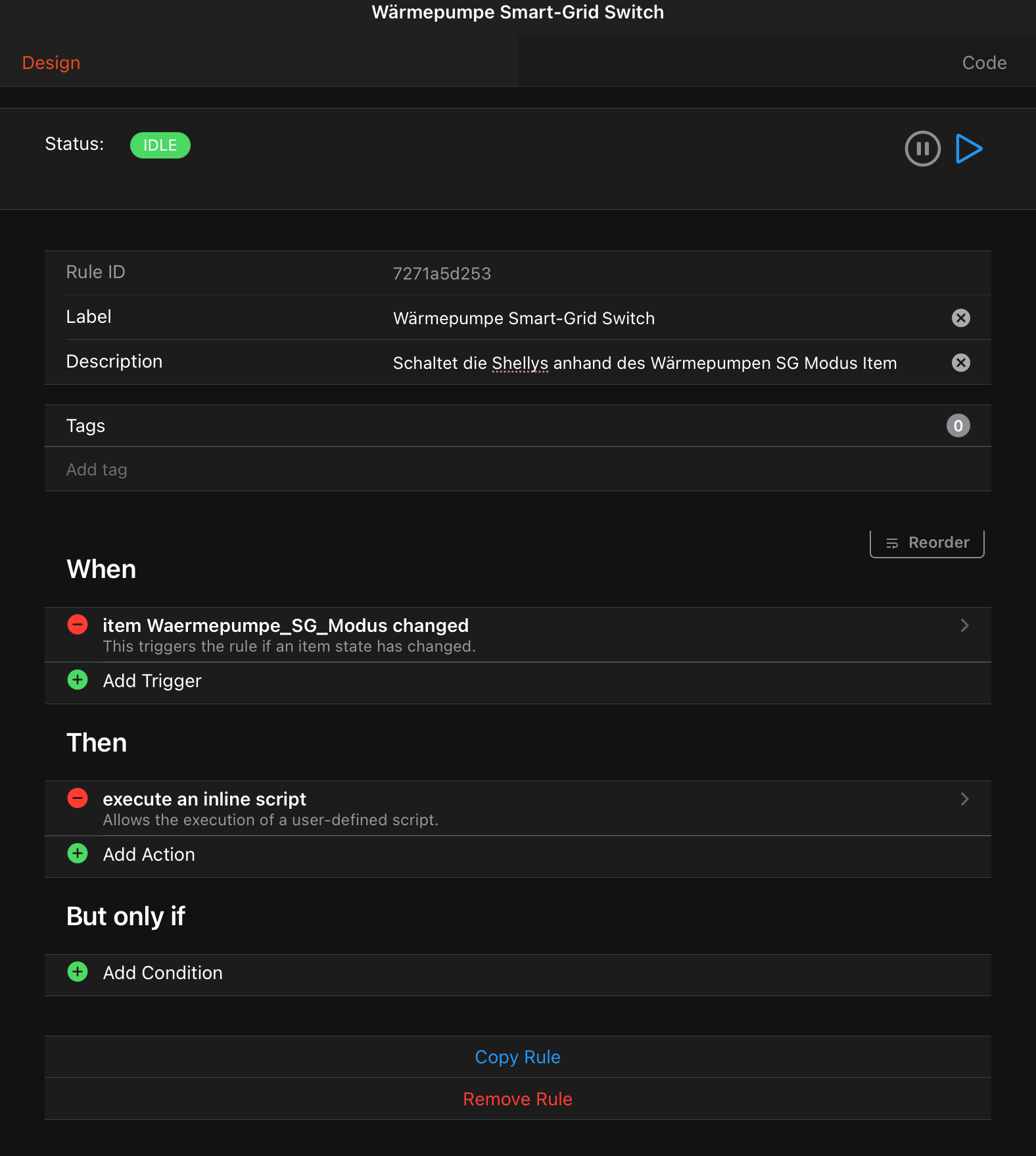Click the green plus beside Add Condition
Screen dimensions: 1036x1156
click(x=78, y=972)
